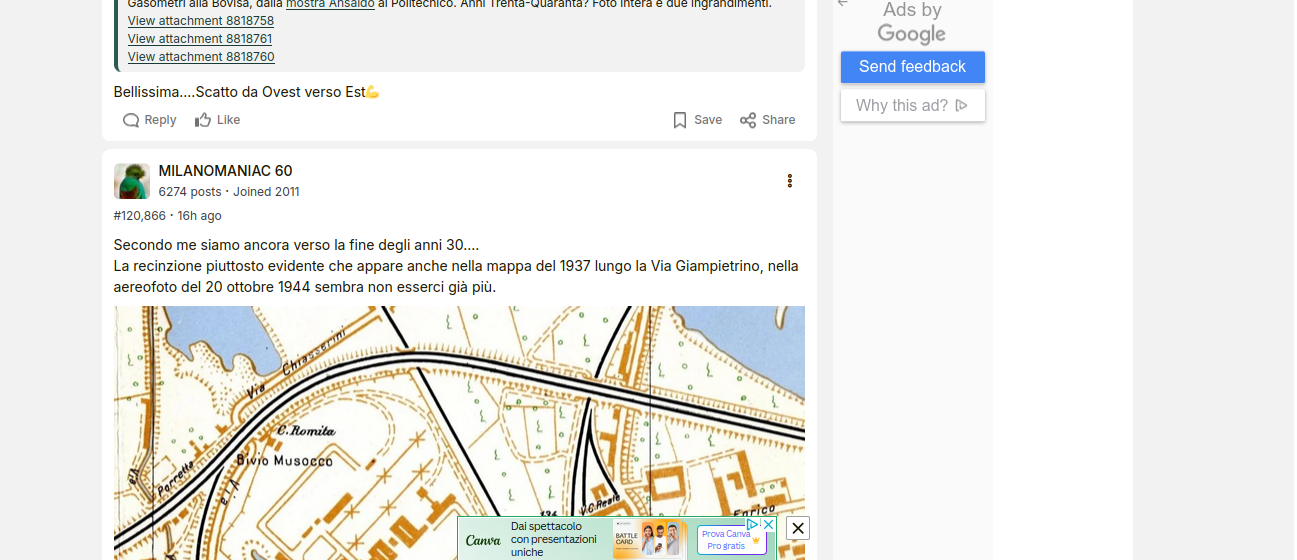
Task: Like the post with thumbs-up icon
Action: (203, 120)
